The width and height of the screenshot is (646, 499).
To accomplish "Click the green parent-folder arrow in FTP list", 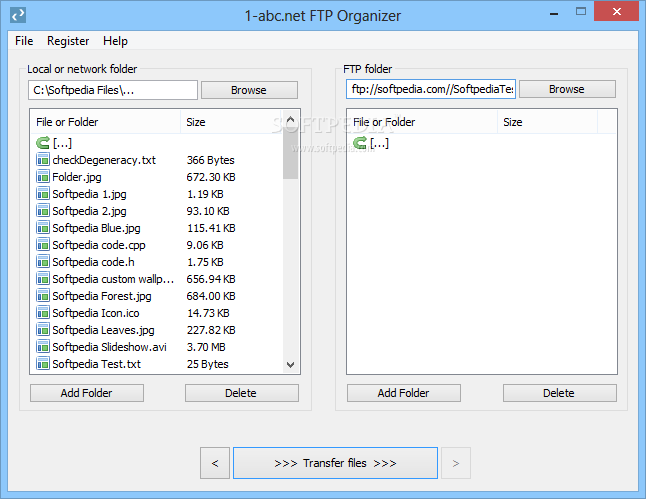I will tap(360, 143).
